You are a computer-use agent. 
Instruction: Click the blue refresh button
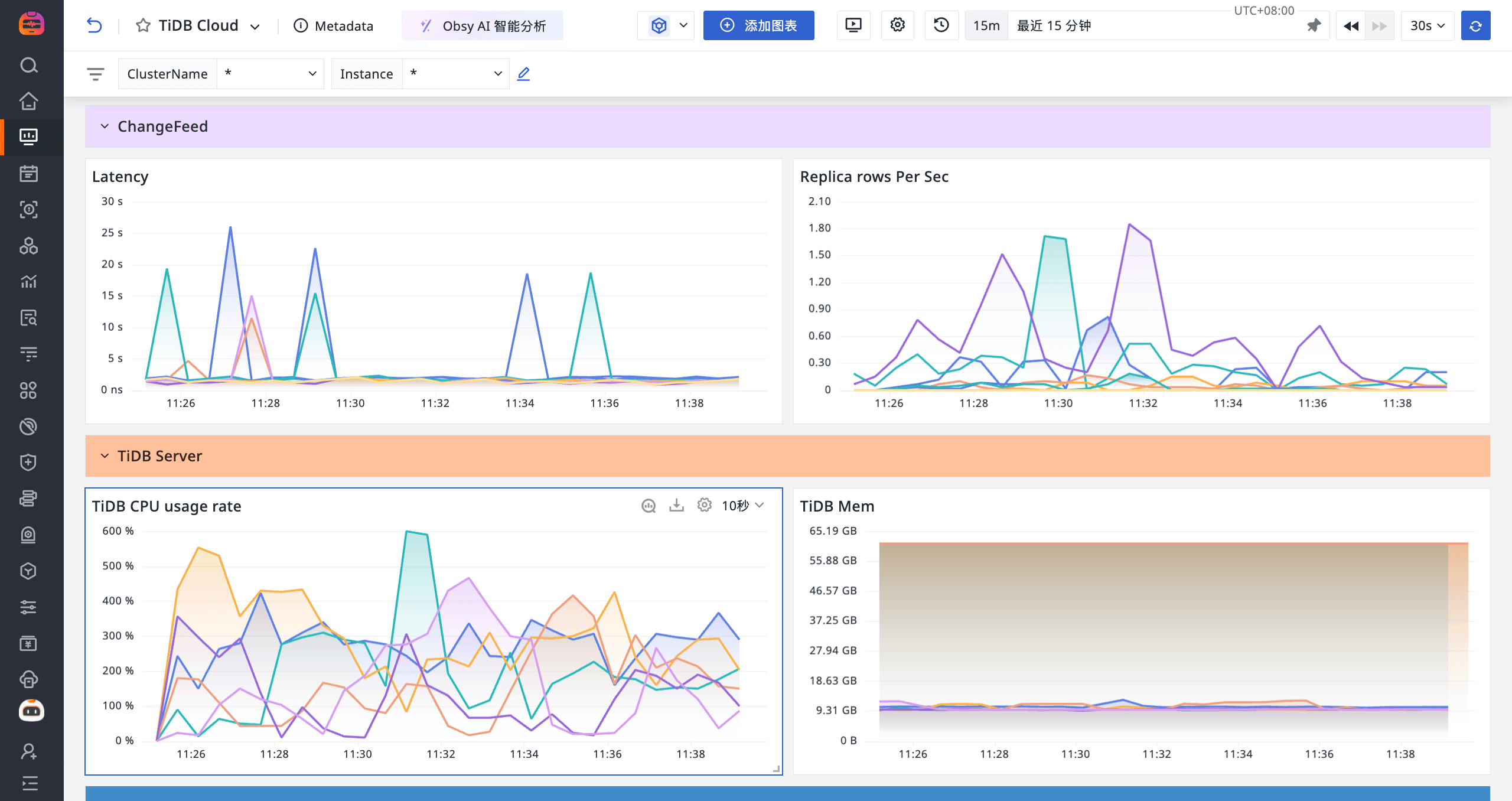coord(1475,25)
